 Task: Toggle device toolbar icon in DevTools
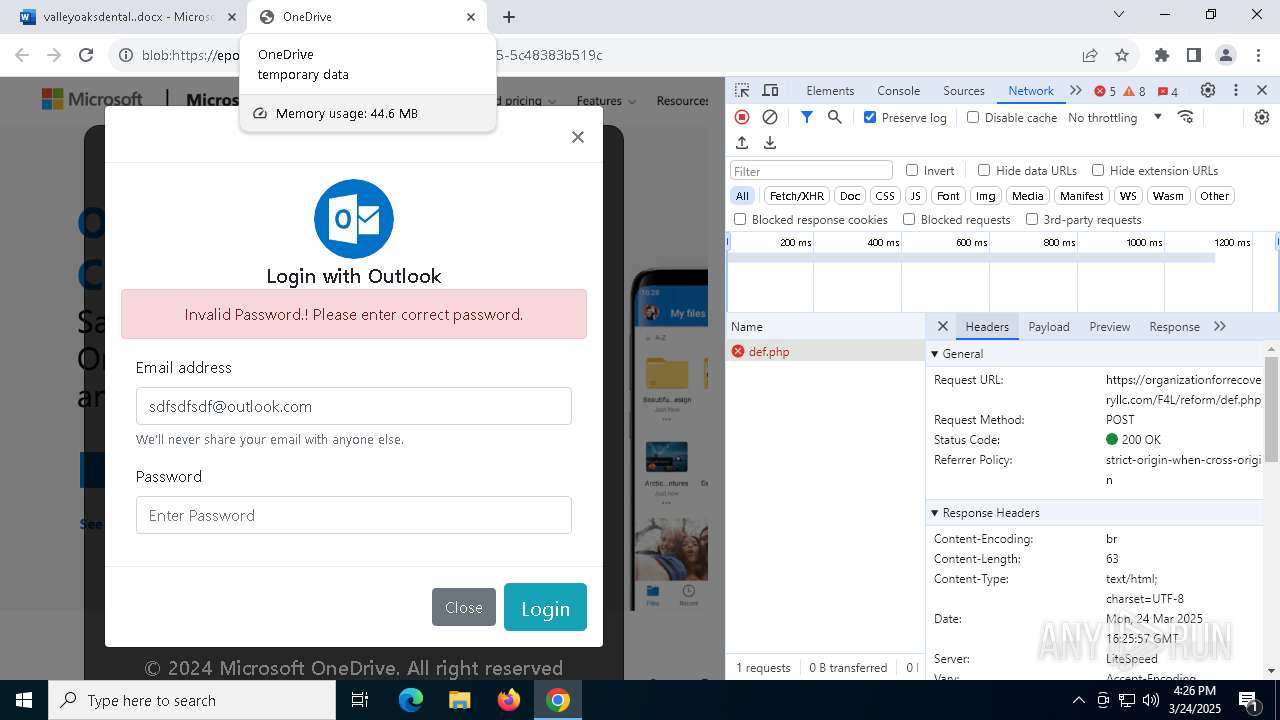coord(770,90)
